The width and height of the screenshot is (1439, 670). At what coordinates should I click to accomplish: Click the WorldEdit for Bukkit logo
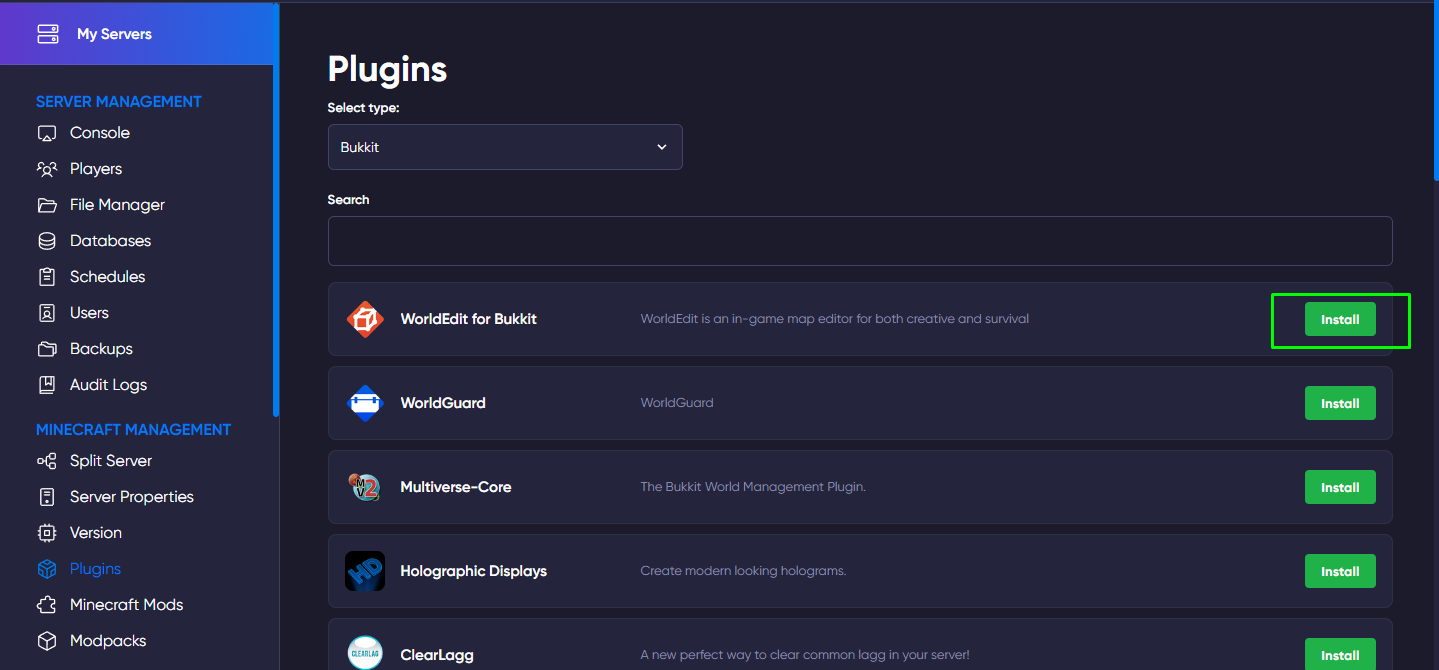pos(365,319)
